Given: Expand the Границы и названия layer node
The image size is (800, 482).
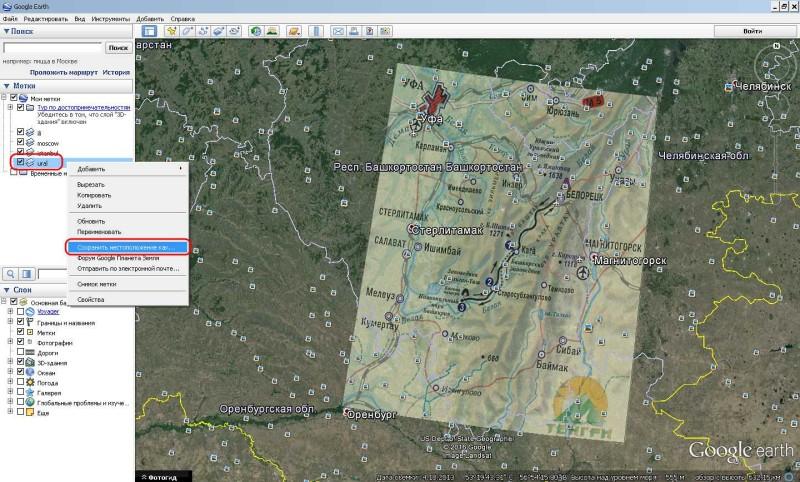Looking at the screenshot, I should coord(10,322).
